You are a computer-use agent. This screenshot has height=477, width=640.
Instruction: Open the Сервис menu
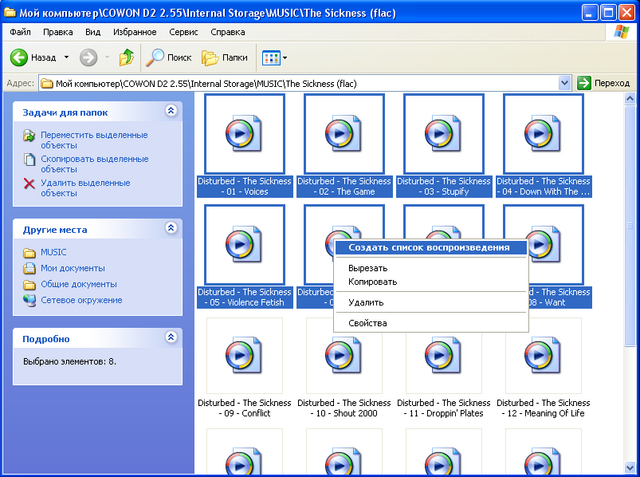(183, 32)
